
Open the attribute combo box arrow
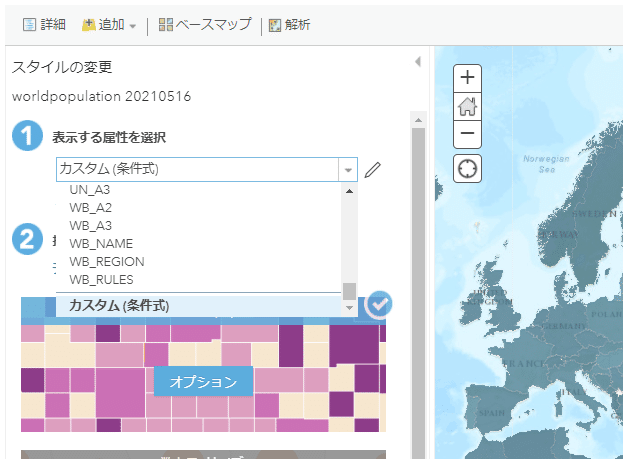[348, 170]
